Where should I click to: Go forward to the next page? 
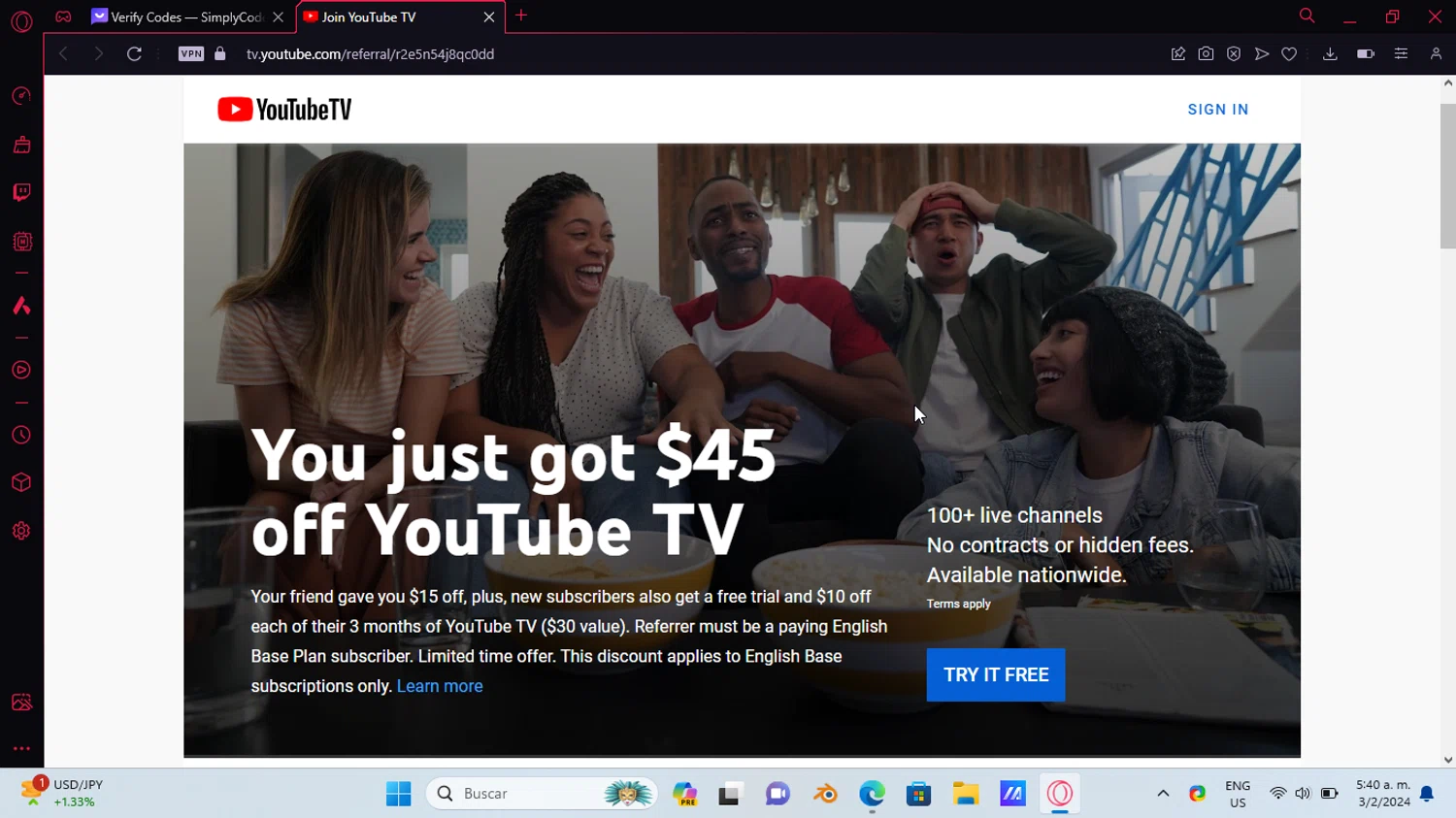click(x=98, y=54)
